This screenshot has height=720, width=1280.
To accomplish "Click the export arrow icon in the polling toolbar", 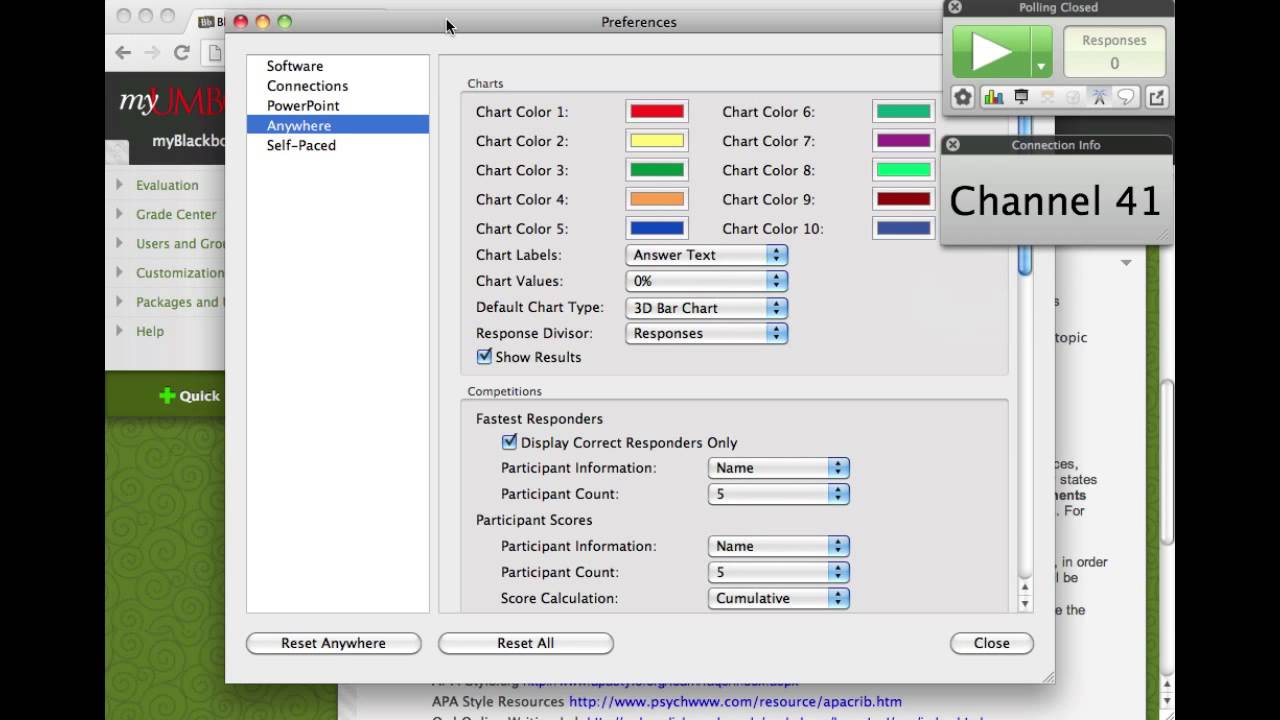I will point(1156,97).
